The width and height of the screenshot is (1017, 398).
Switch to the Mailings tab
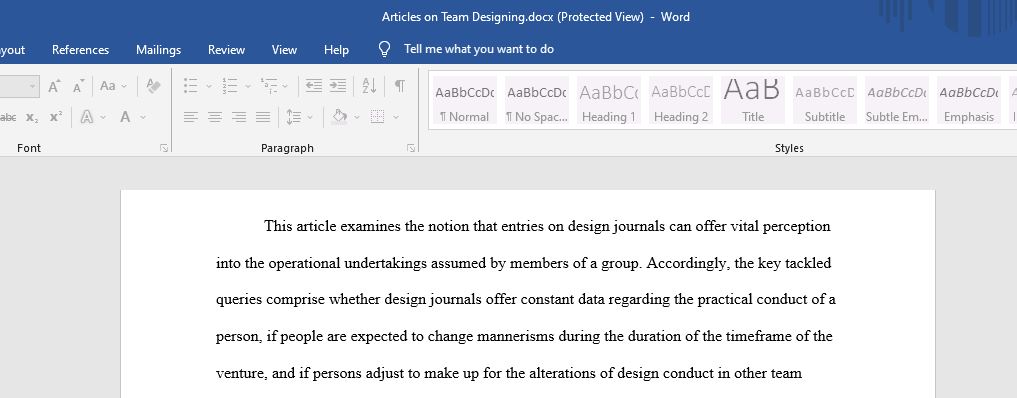point(158,50)
